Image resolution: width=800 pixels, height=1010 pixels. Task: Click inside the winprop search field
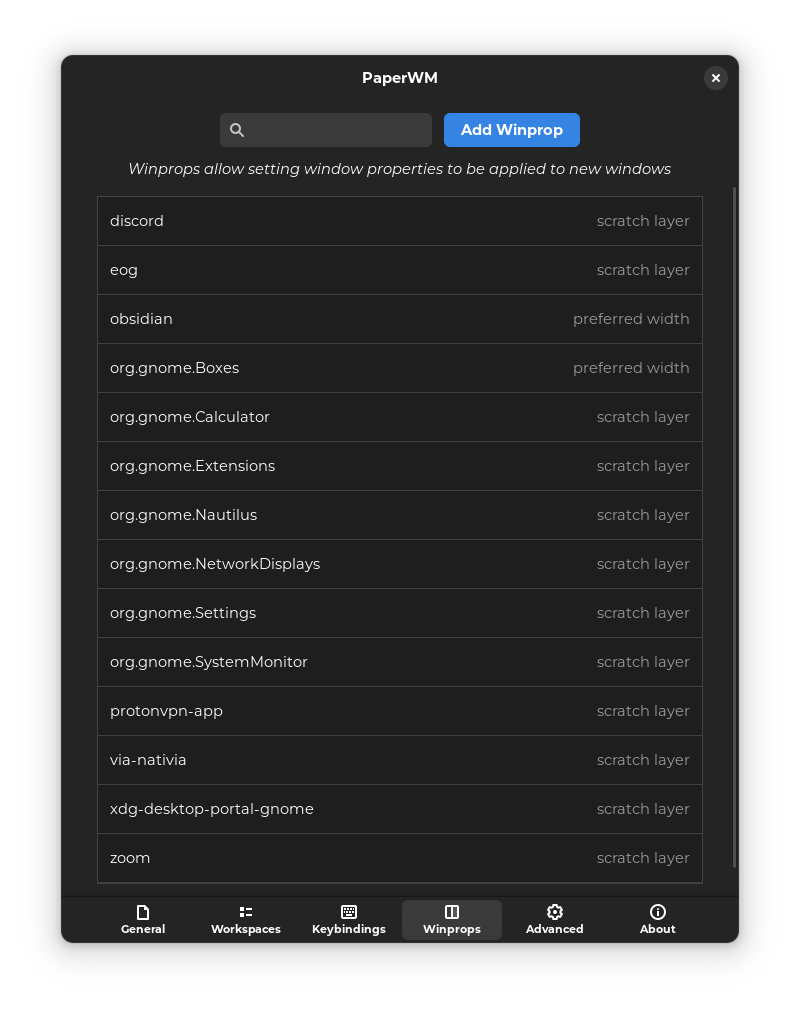(325, 130)
